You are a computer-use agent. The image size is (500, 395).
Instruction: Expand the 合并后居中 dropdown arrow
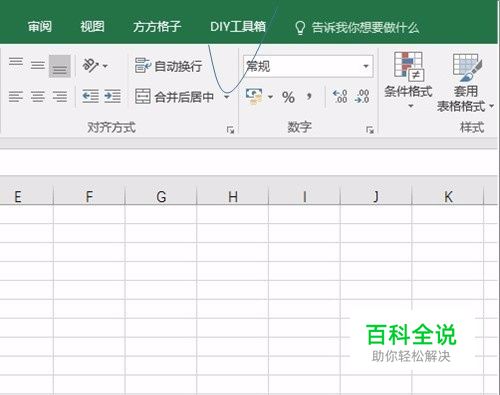click(227, 97)
